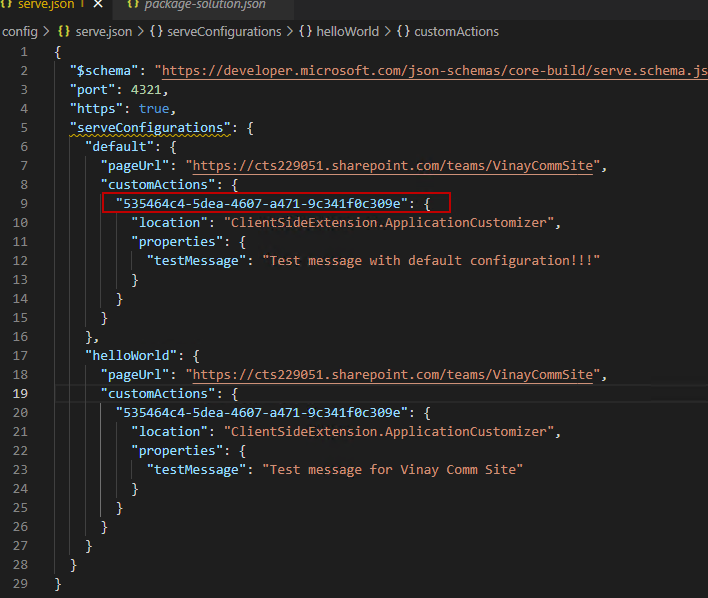Select helloWorld breadcrumb item
The image size is (708, 598).
tap(347, 32)
